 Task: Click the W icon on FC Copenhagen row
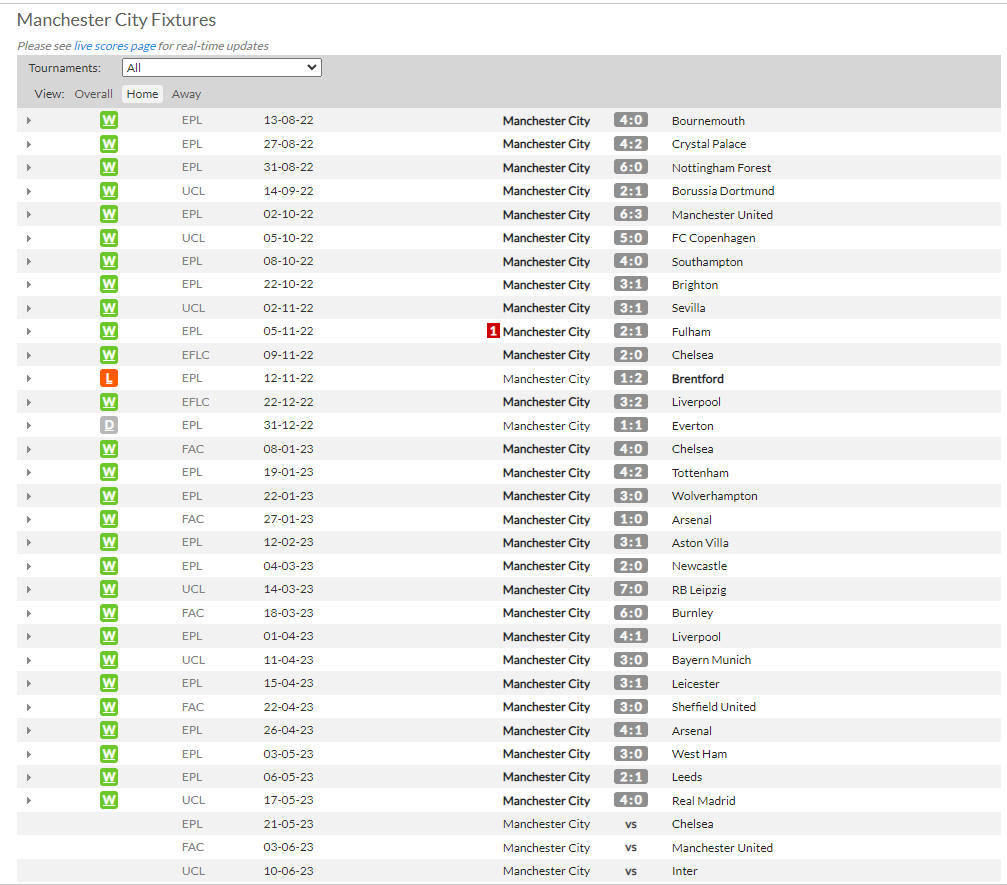(109, 238)
